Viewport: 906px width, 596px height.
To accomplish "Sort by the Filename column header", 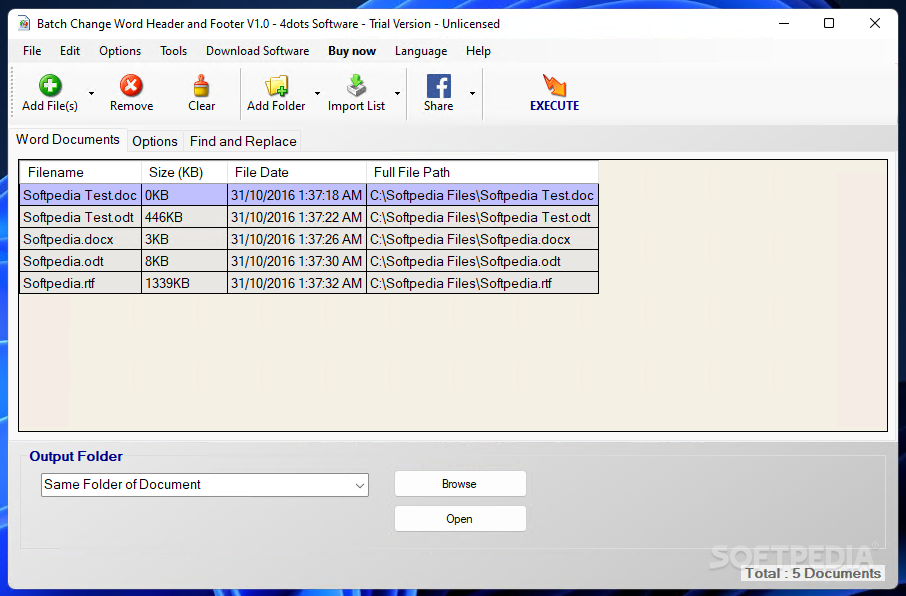I will tap(80, 172).
